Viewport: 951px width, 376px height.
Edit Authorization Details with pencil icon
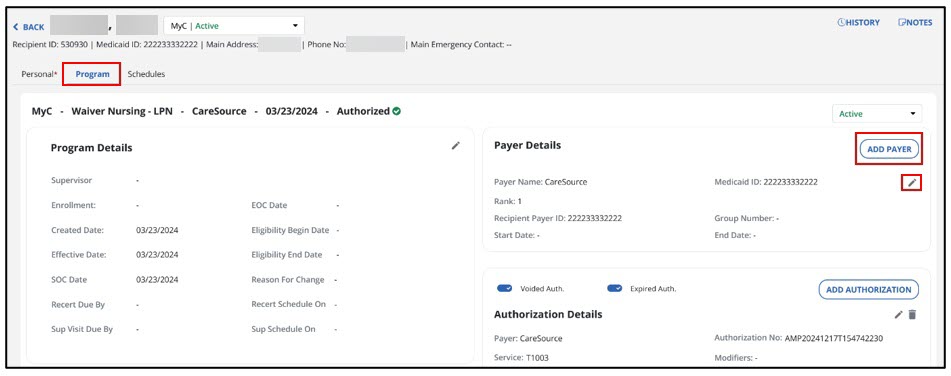(899, 314)
